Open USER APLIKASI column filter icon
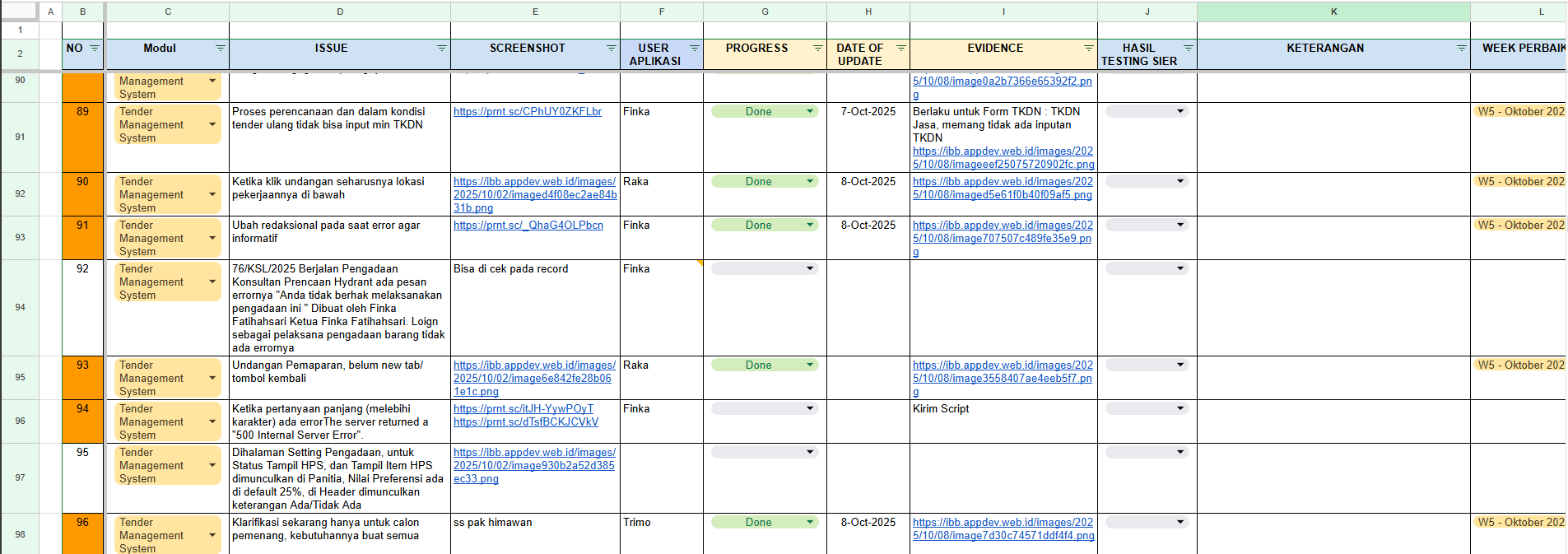 click(694, 49)
